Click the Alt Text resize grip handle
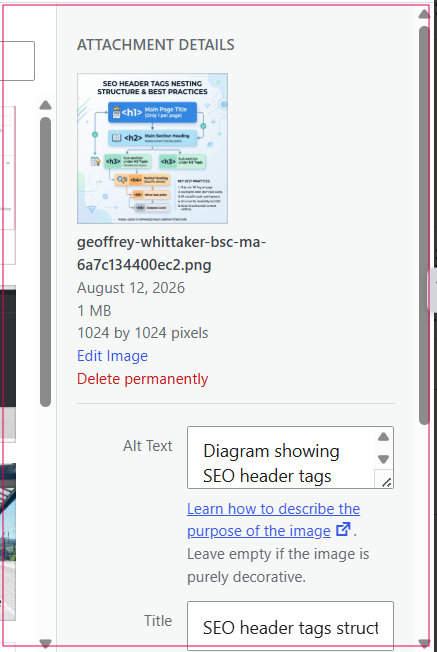 point(386,482)
